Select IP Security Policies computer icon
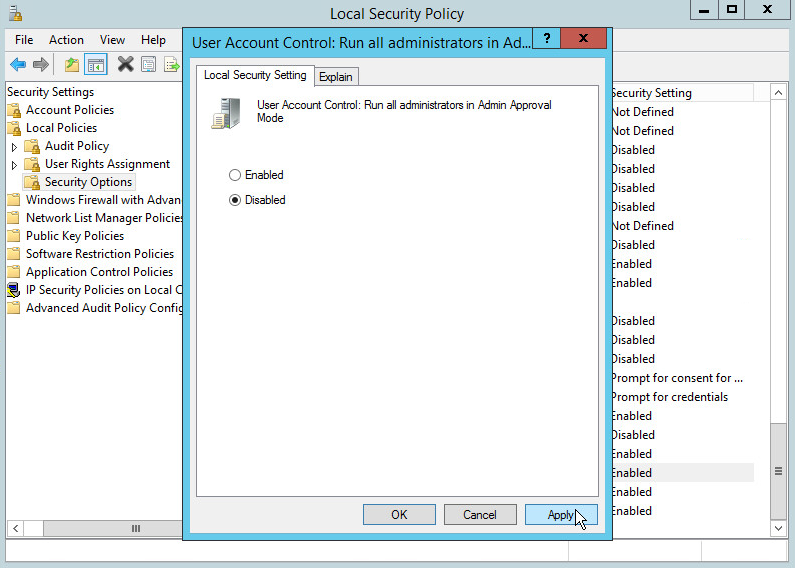The height and width of the screenshot is (568, 795). (14, 290)
